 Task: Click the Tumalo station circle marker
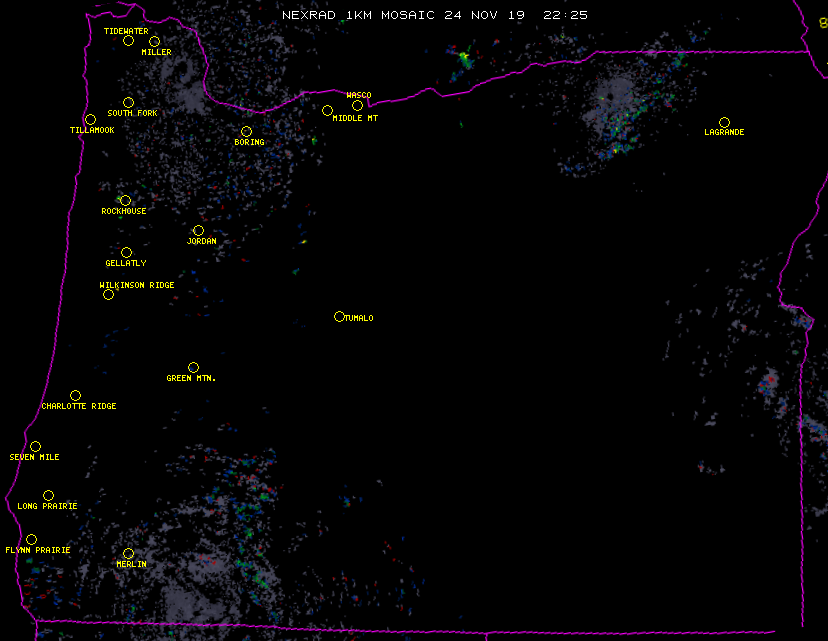[x=339, y=316]
